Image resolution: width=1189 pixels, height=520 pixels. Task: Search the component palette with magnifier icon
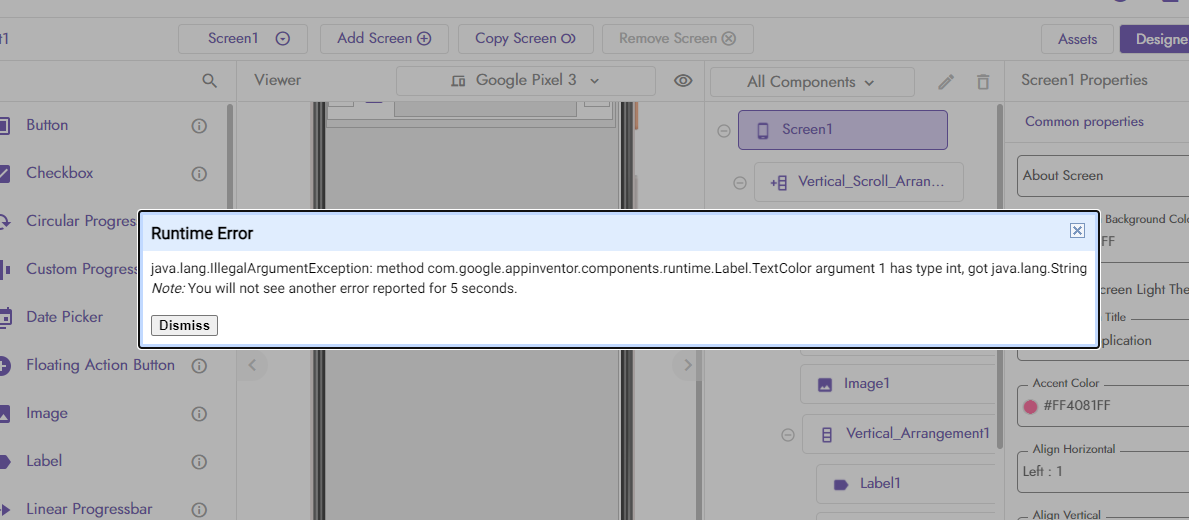210,81
